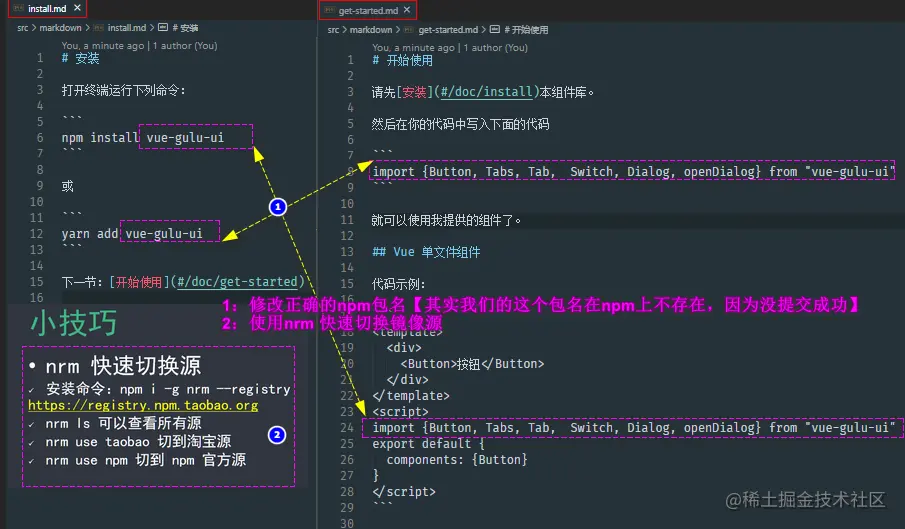This screenshot has width=905, height=529.
Task: Follow the '#/doc/get-started' link target
Action: [237, 282]
